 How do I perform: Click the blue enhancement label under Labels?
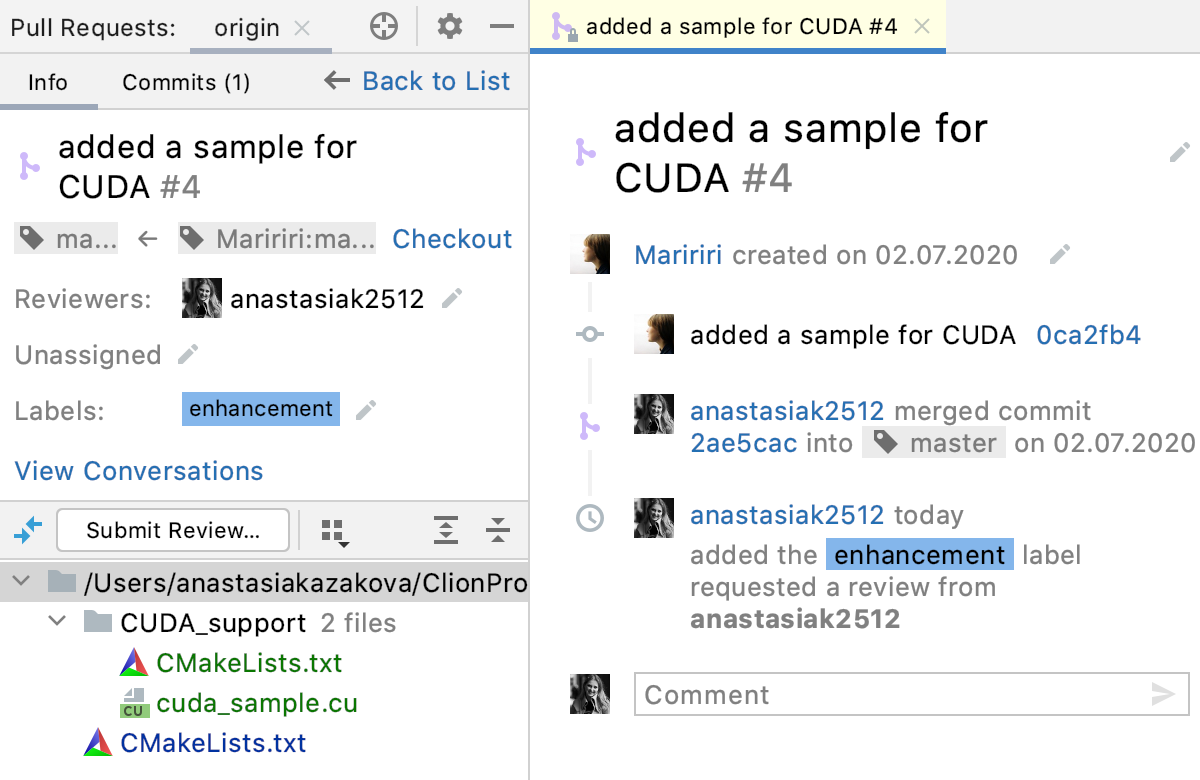[261, 409]
